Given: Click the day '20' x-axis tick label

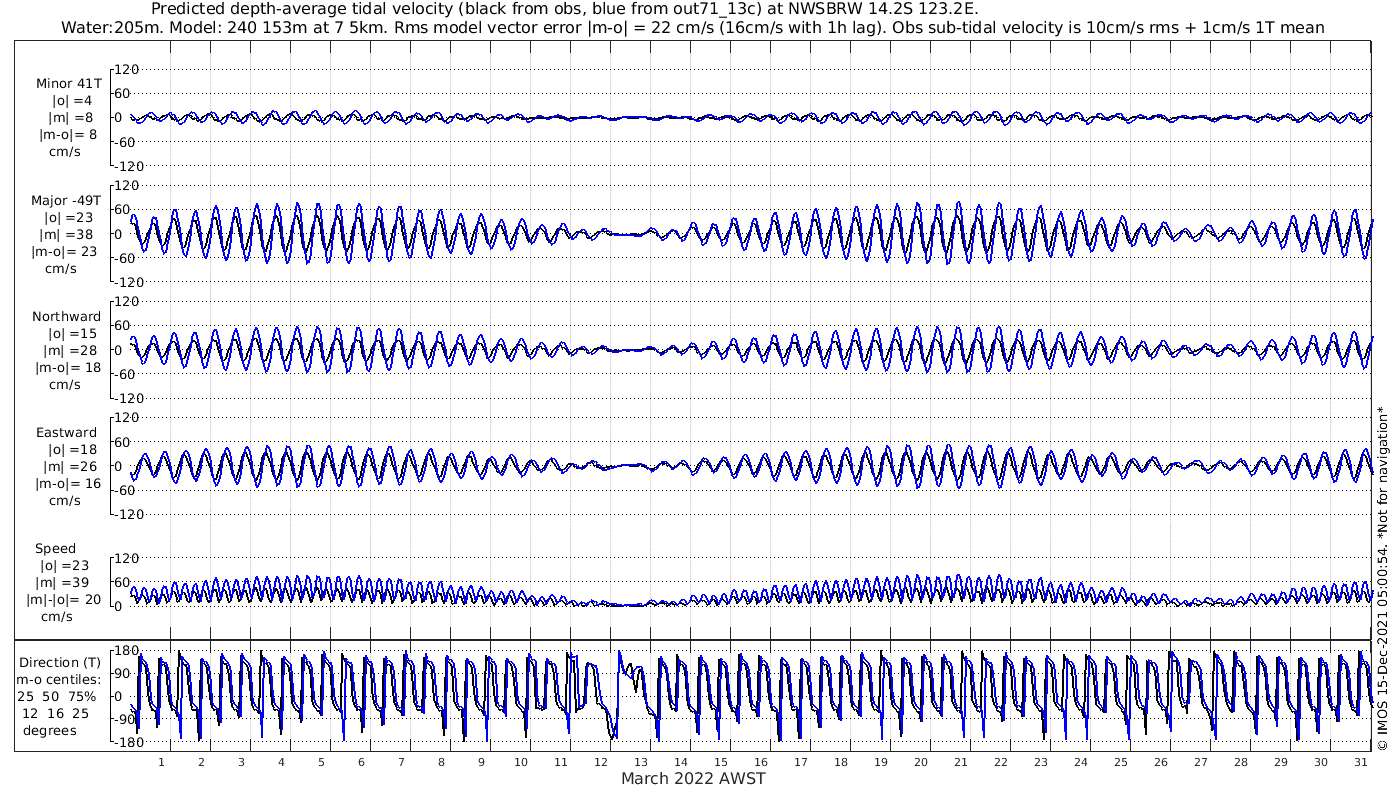Looking at the screenshot, I should coord(921,762).
